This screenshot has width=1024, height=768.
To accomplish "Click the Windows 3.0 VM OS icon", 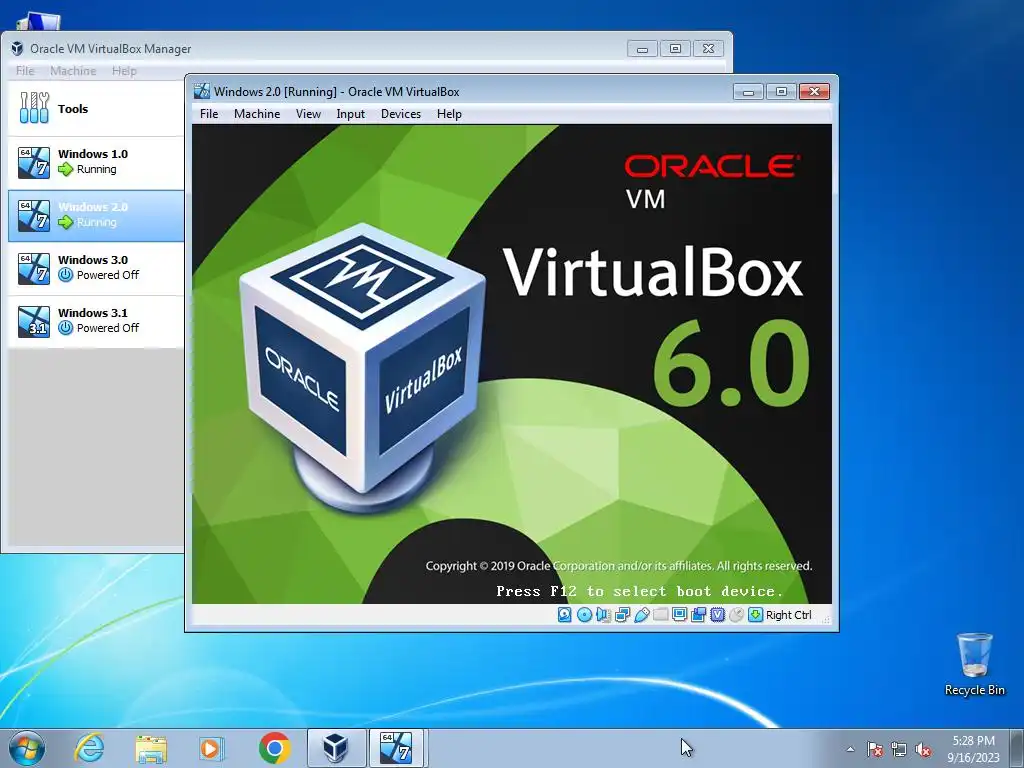I will [34, 268].
